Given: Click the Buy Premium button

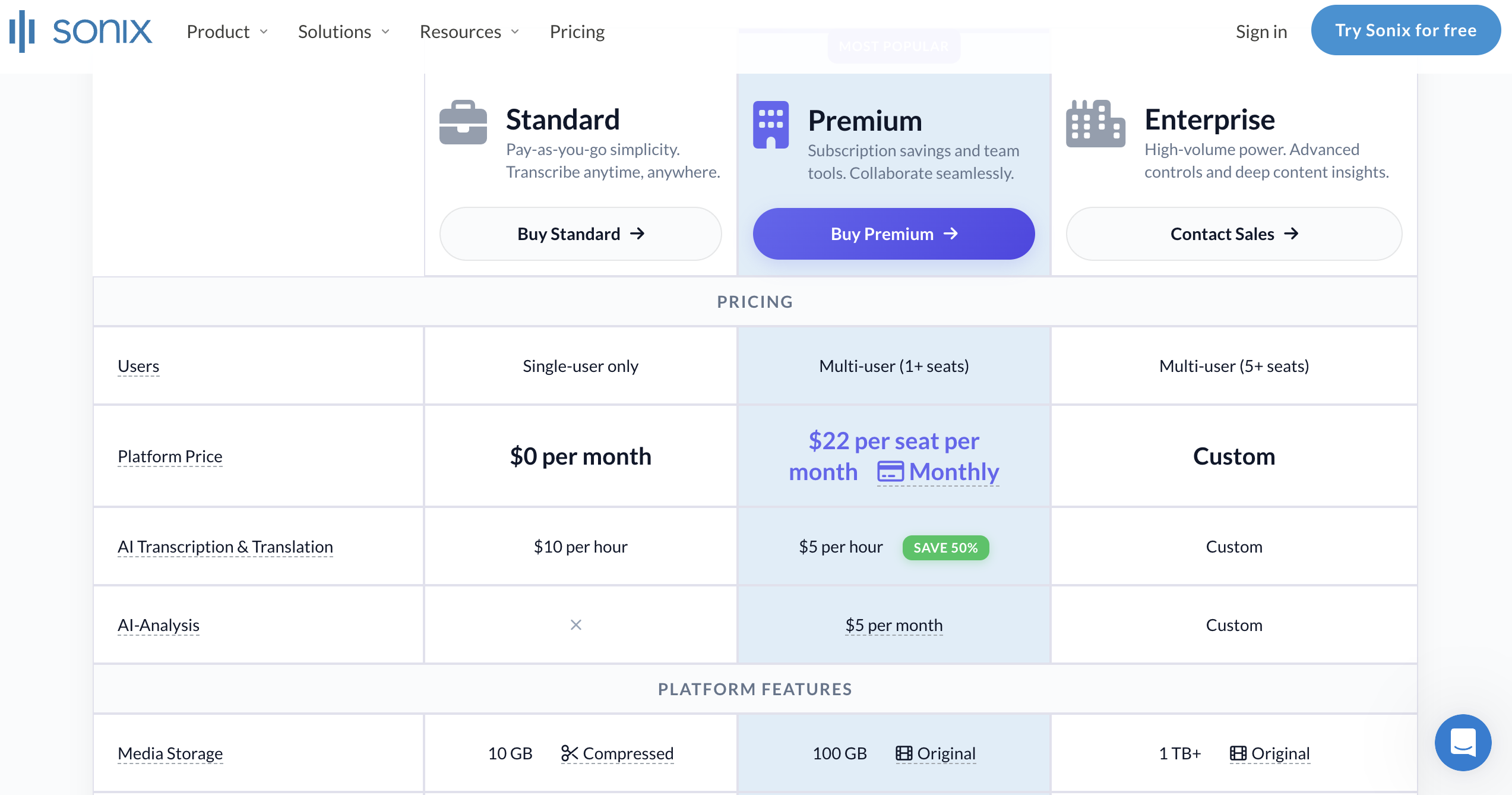Looking at the screenshot, I should [x=893, y=234].
